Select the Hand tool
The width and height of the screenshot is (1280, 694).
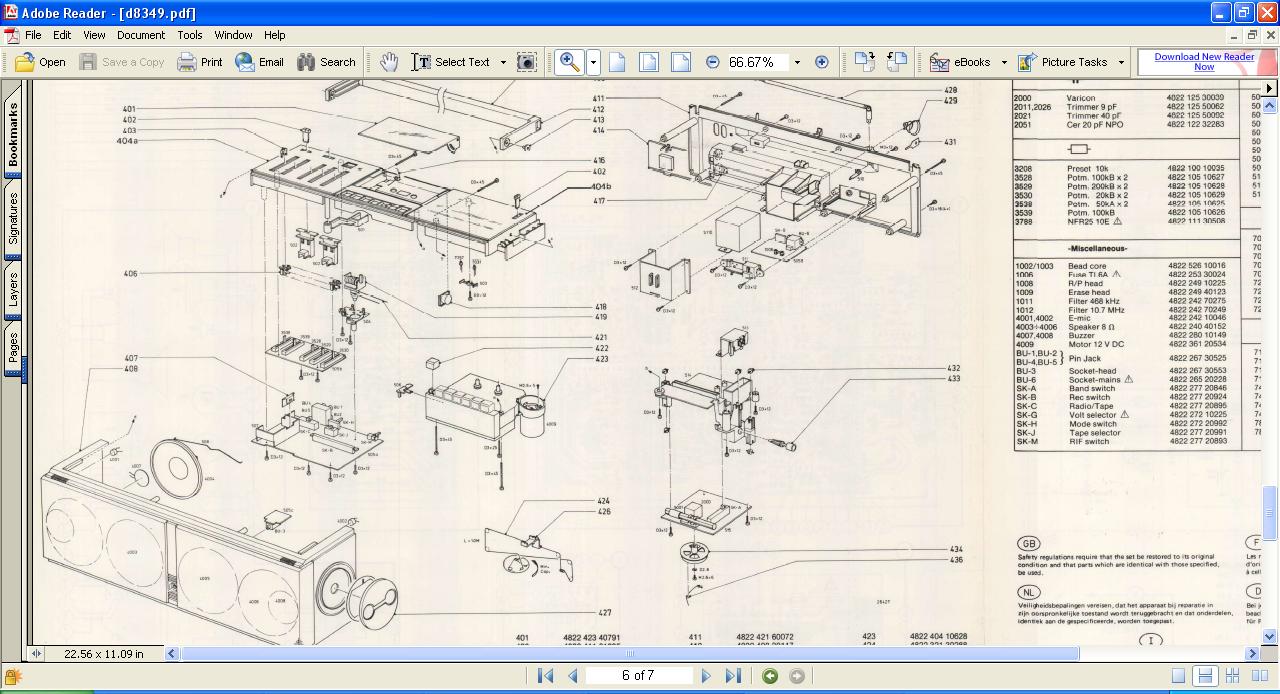point(389,62)
